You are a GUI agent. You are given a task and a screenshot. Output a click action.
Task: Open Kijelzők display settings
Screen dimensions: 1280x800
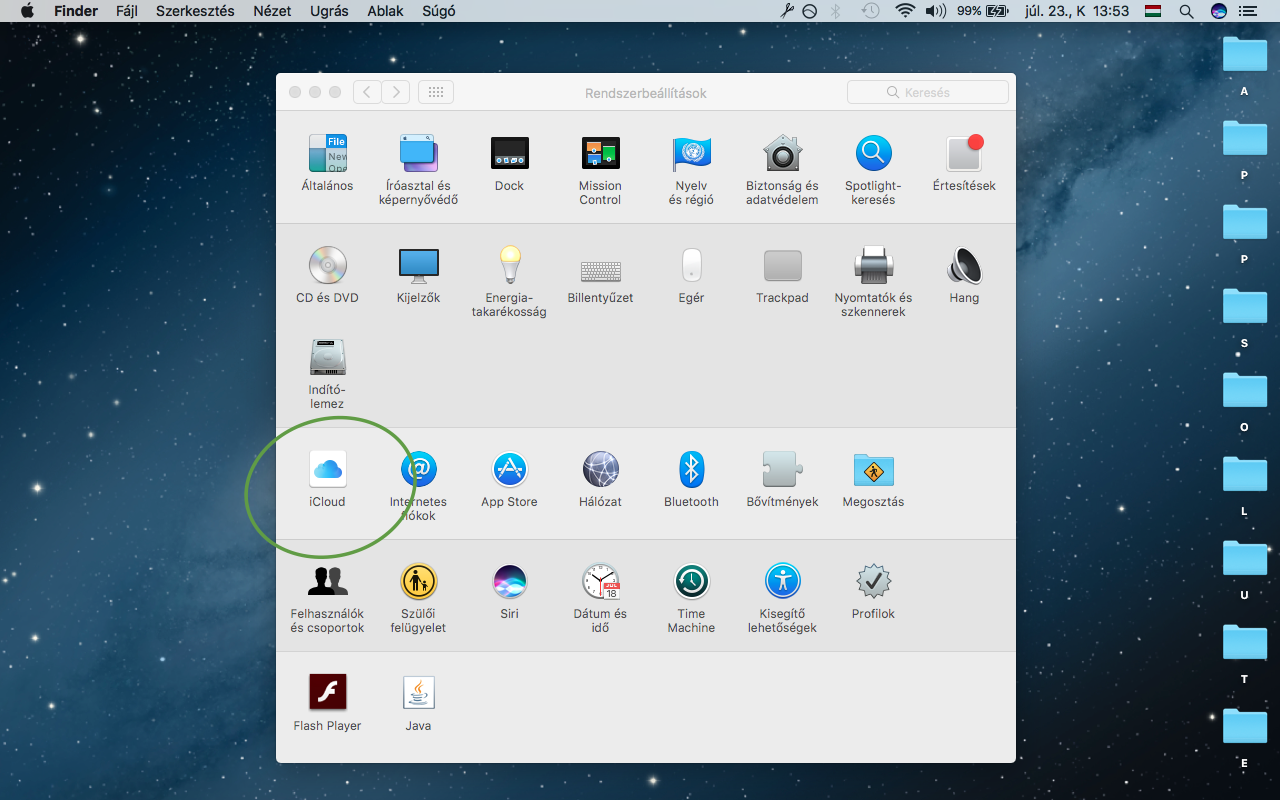[418, 275]
